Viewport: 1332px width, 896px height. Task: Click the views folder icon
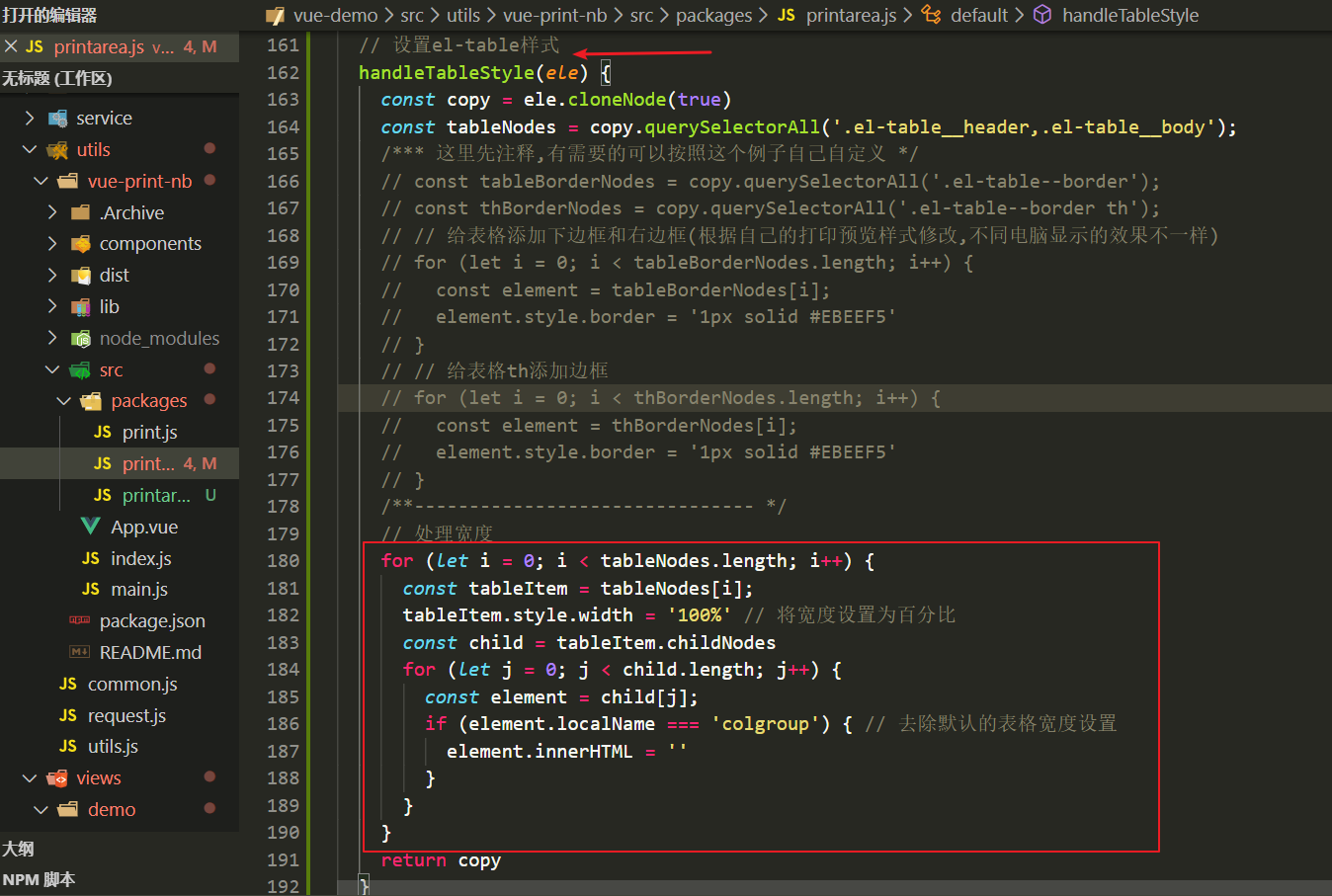(58, 777)
